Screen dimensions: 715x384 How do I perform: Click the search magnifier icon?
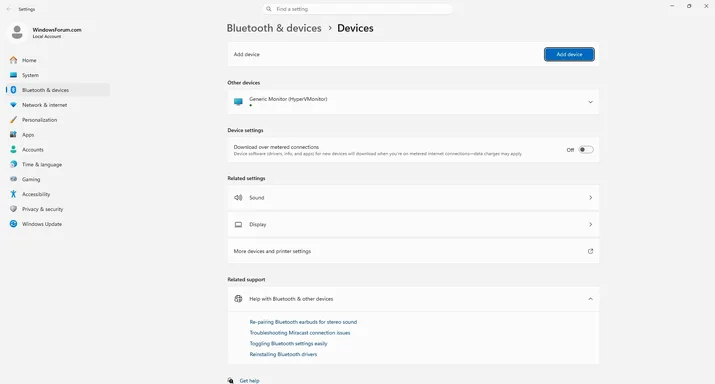(x=269, y=9)
